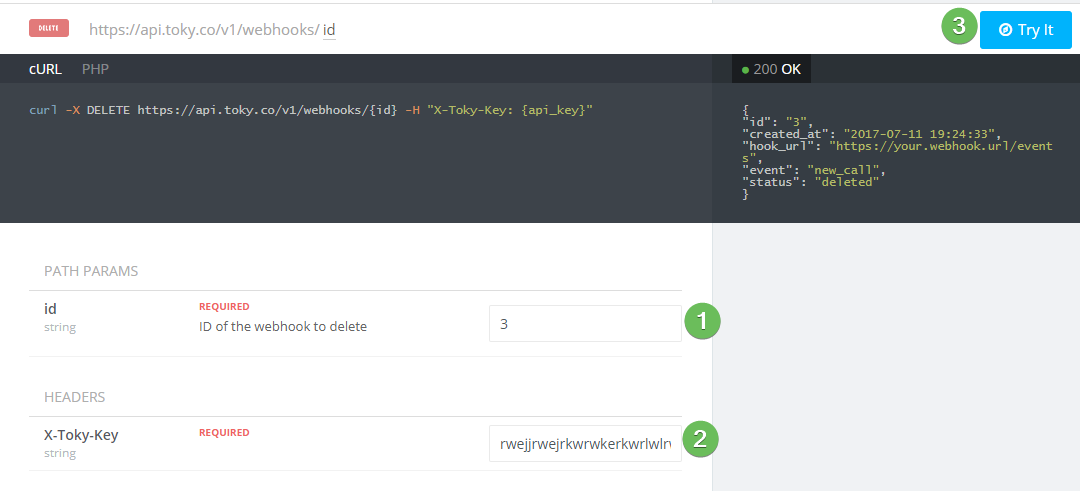1080x491 pixels.
Task: Switch to the PHP code tab
Action: (95, 69)
